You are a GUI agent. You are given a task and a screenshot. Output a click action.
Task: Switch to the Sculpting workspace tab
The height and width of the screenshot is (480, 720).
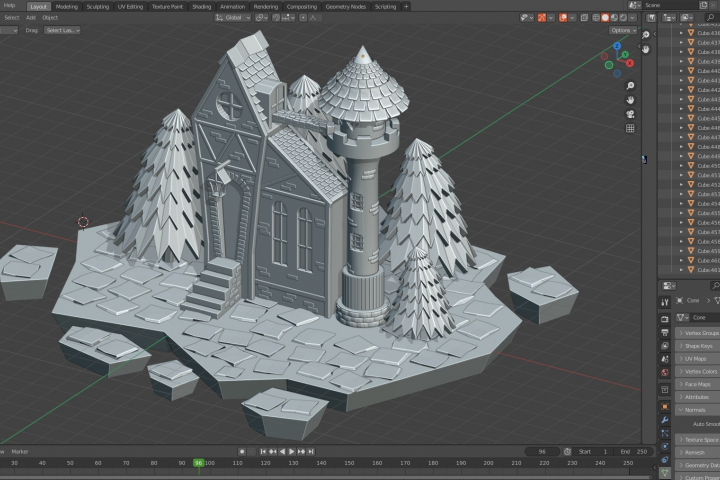point(98,6)
